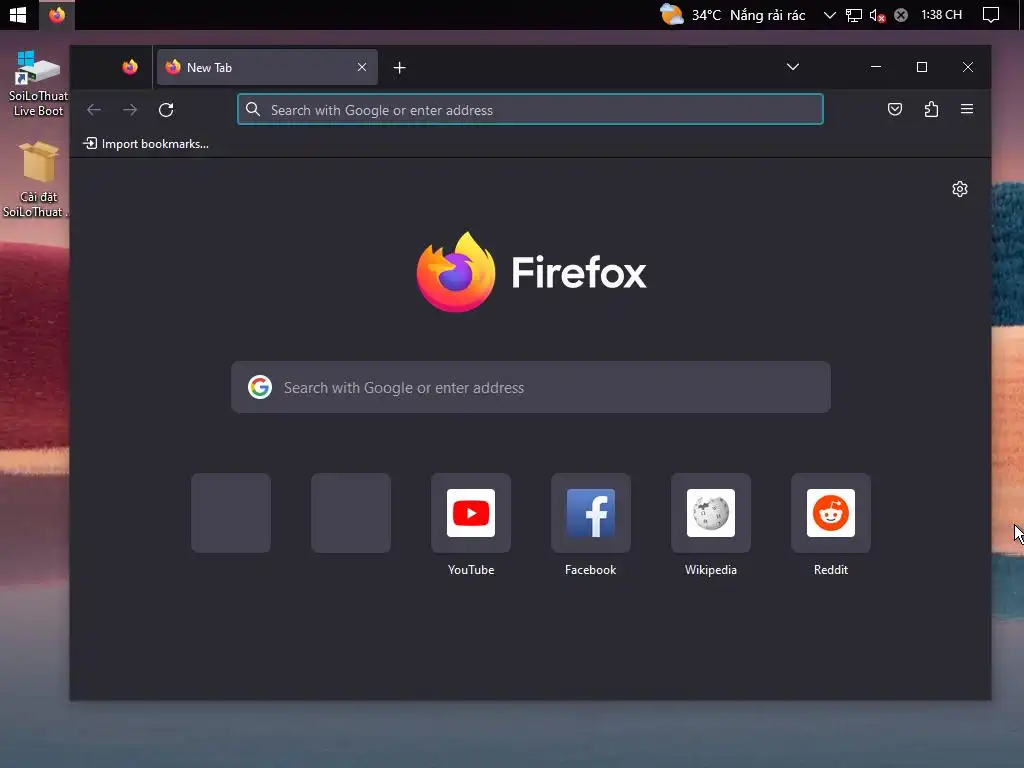The width and height of the screenshot is (1024, 768).
Task: Click the Wikipedia label text
Action: 711,569
